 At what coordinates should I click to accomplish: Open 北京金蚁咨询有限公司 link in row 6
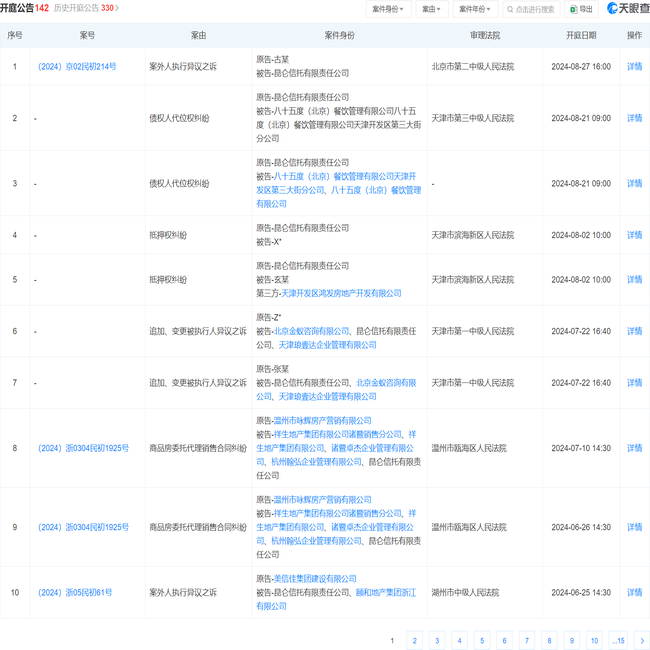tap(312, 331)
